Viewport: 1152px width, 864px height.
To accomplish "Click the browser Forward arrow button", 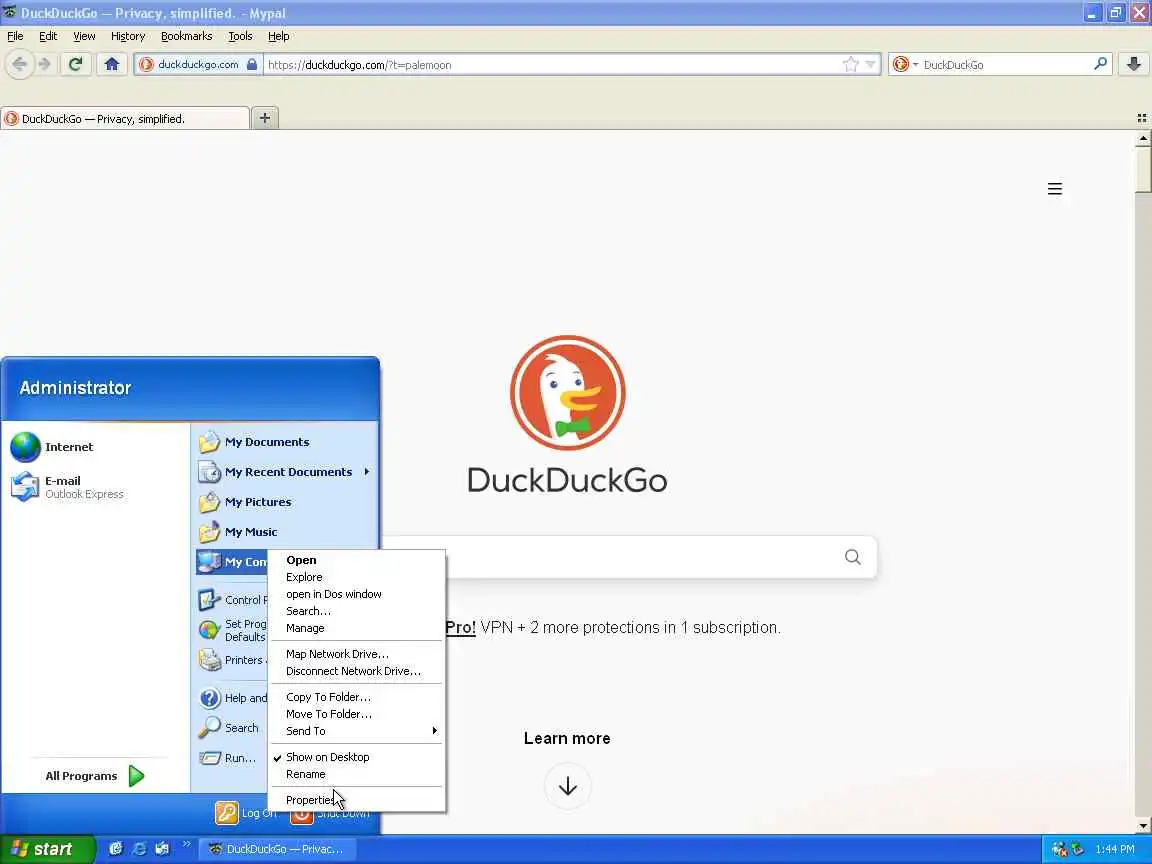I will 45,65.
